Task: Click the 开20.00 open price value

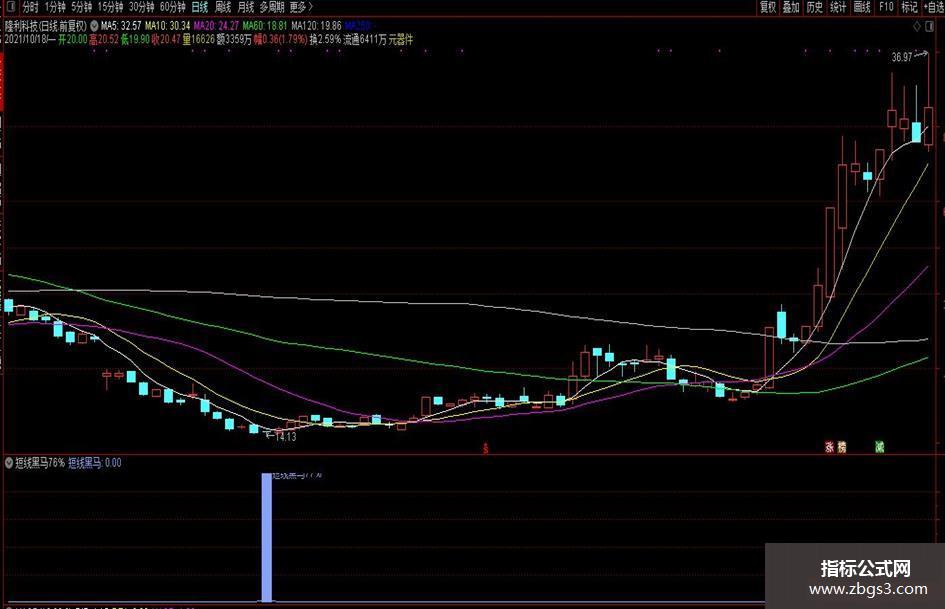Action: (72, 39)
